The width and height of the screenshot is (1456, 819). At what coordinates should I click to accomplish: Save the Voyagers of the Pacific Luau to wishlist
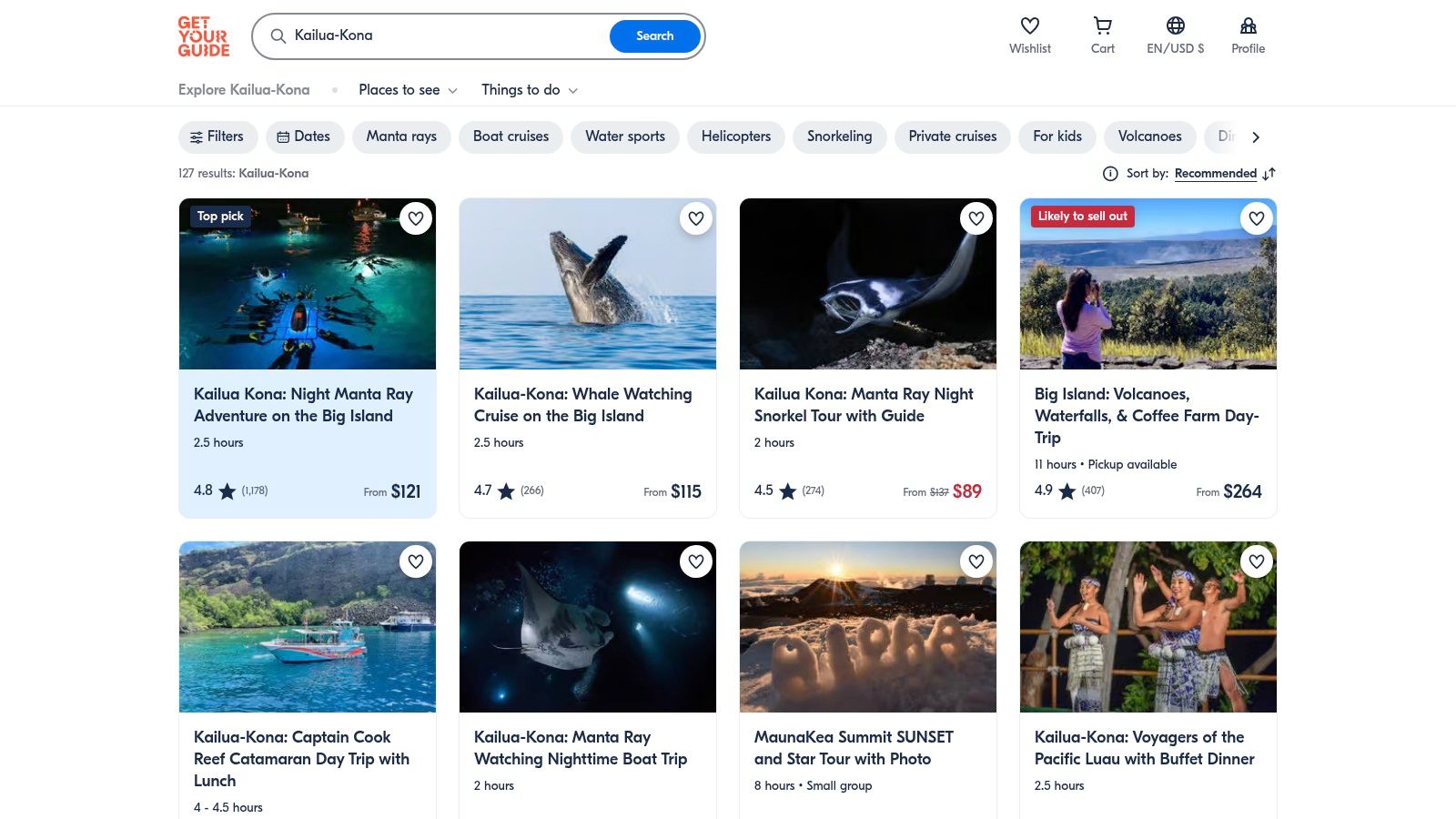(1257, 561)
